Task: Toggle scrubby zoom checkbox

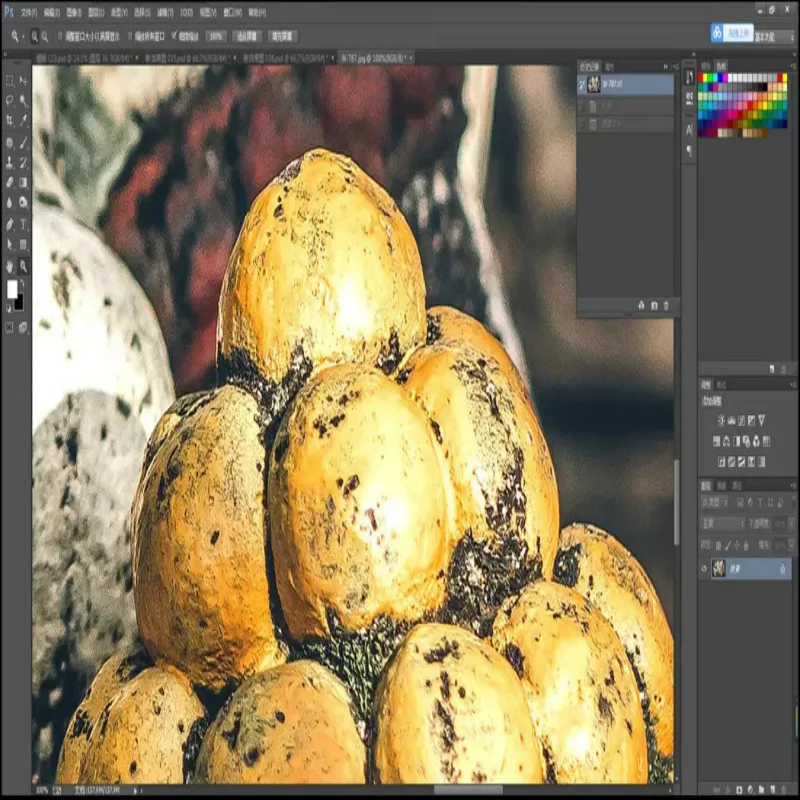Action: tap(174, 36)
